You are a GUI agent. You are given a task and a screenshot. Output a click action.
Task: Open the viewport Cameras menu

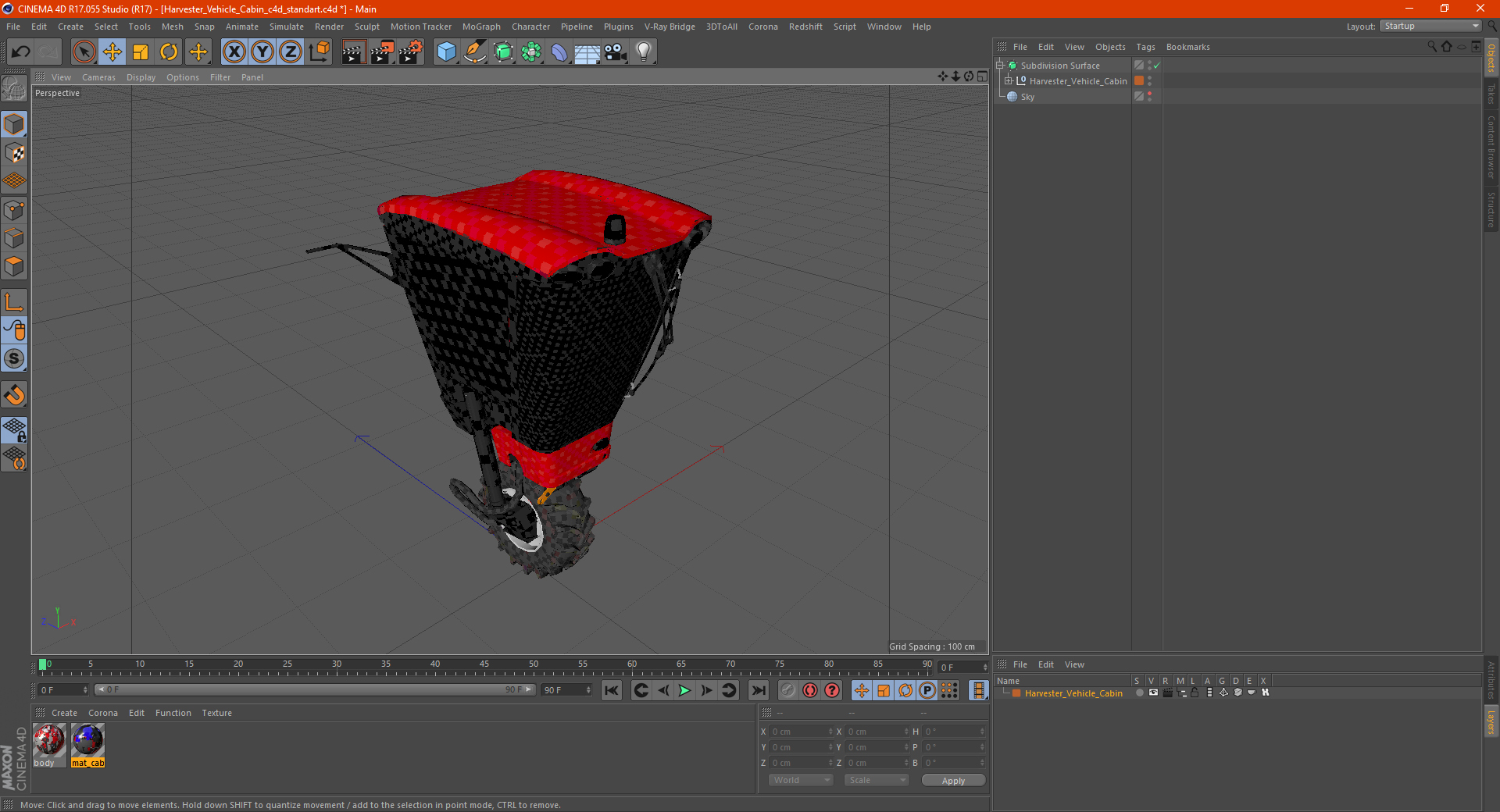point(98,77)
